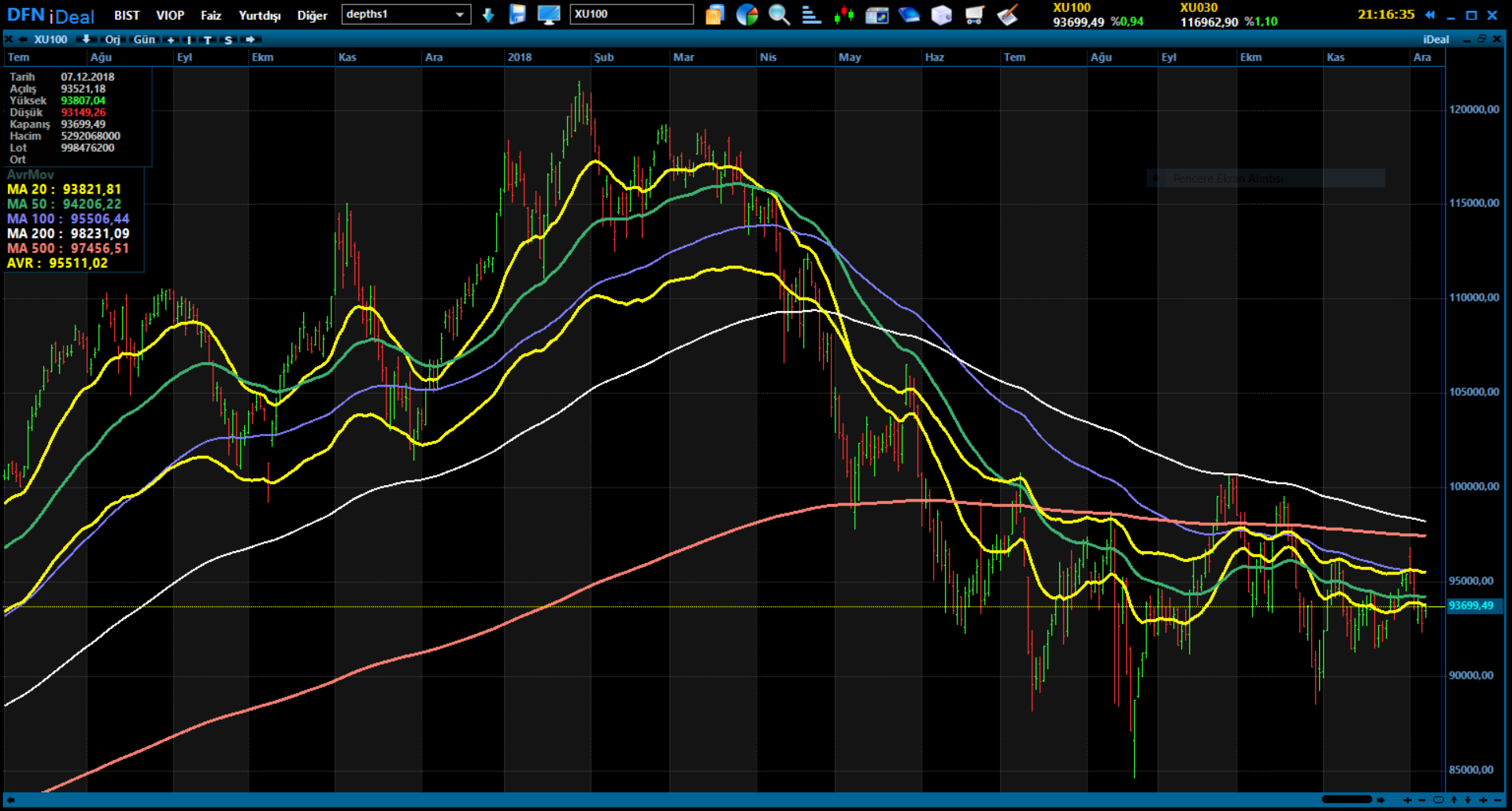Viewport: 1512px width, 811px height.
Task: Click the back arrow beside XU100 label
Action: [x=23, y=39]
